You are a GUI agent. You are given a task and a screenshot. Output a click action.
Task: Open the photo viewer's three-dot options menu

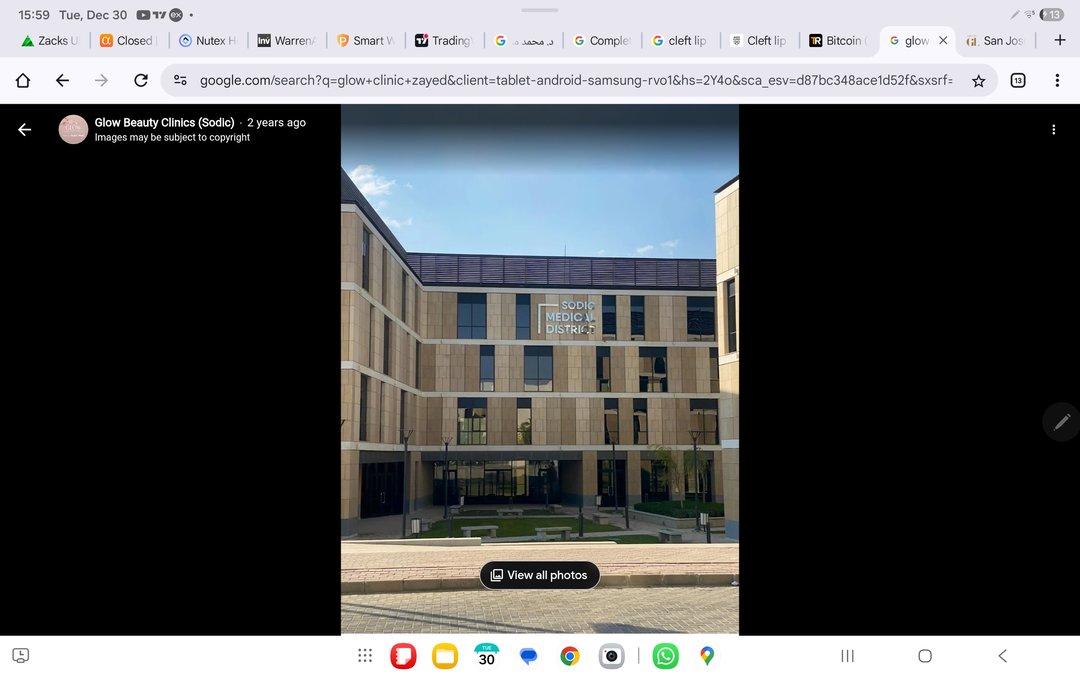1053,130
